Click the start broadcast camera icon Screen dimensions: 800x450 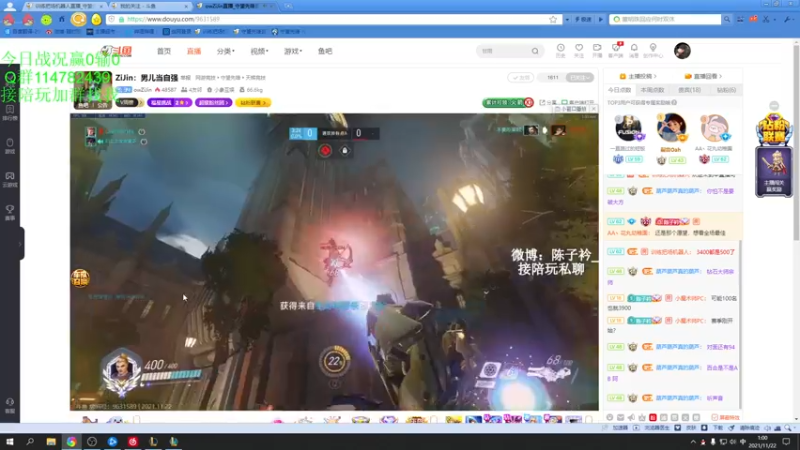pyautogui.click(x=597, y=50)
